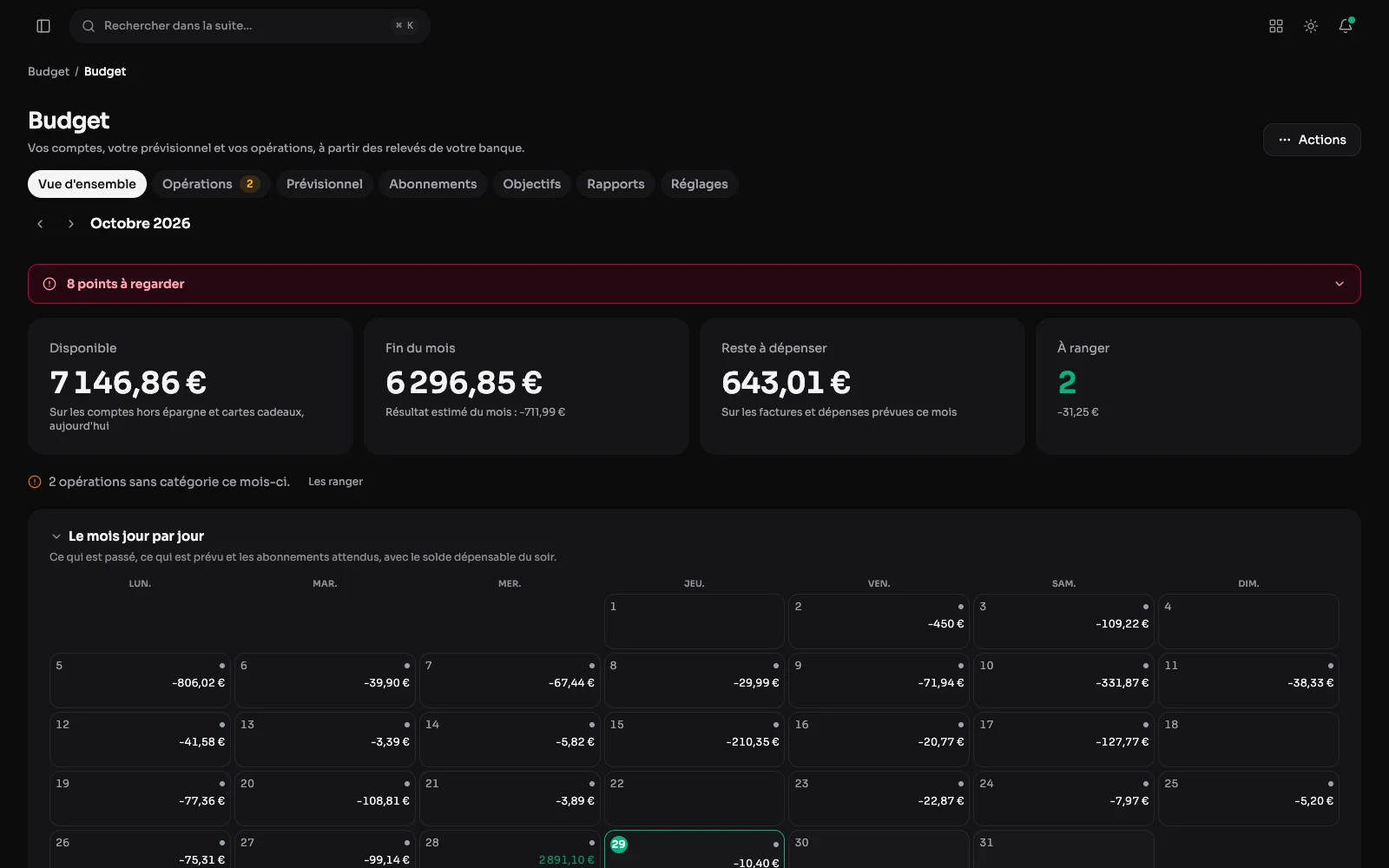Go to the Objectifs tab
1389x868 pixels.
pos(532,184)
